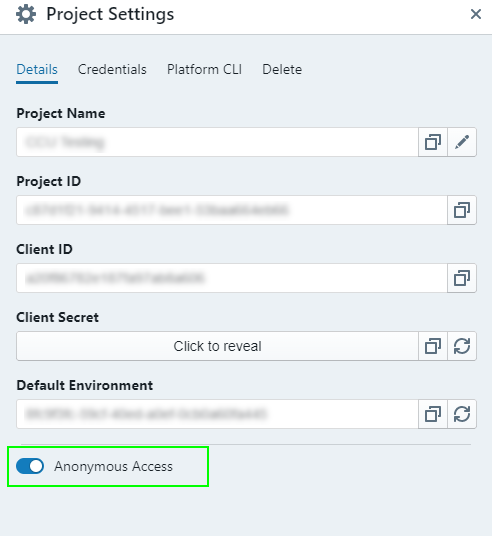Focus the Project Name text field
The height and width of the screenshot is (536, 492).
click(217, 142)
